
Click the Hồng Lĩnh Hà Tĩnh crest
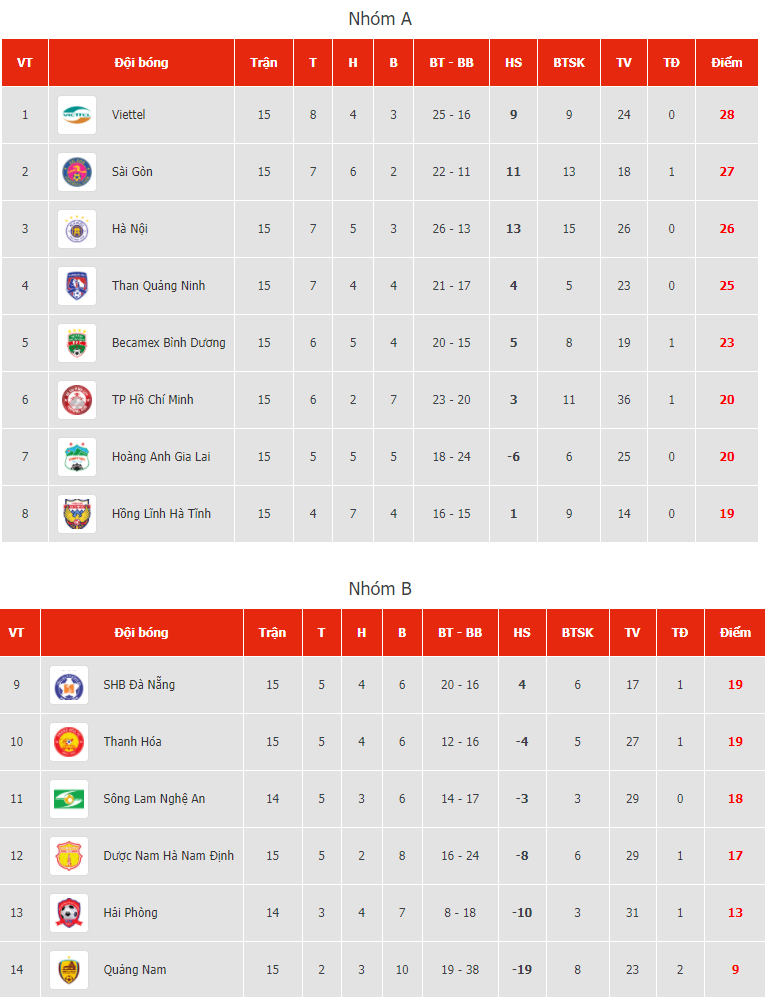pyautogui.click(x=77, y=514)
